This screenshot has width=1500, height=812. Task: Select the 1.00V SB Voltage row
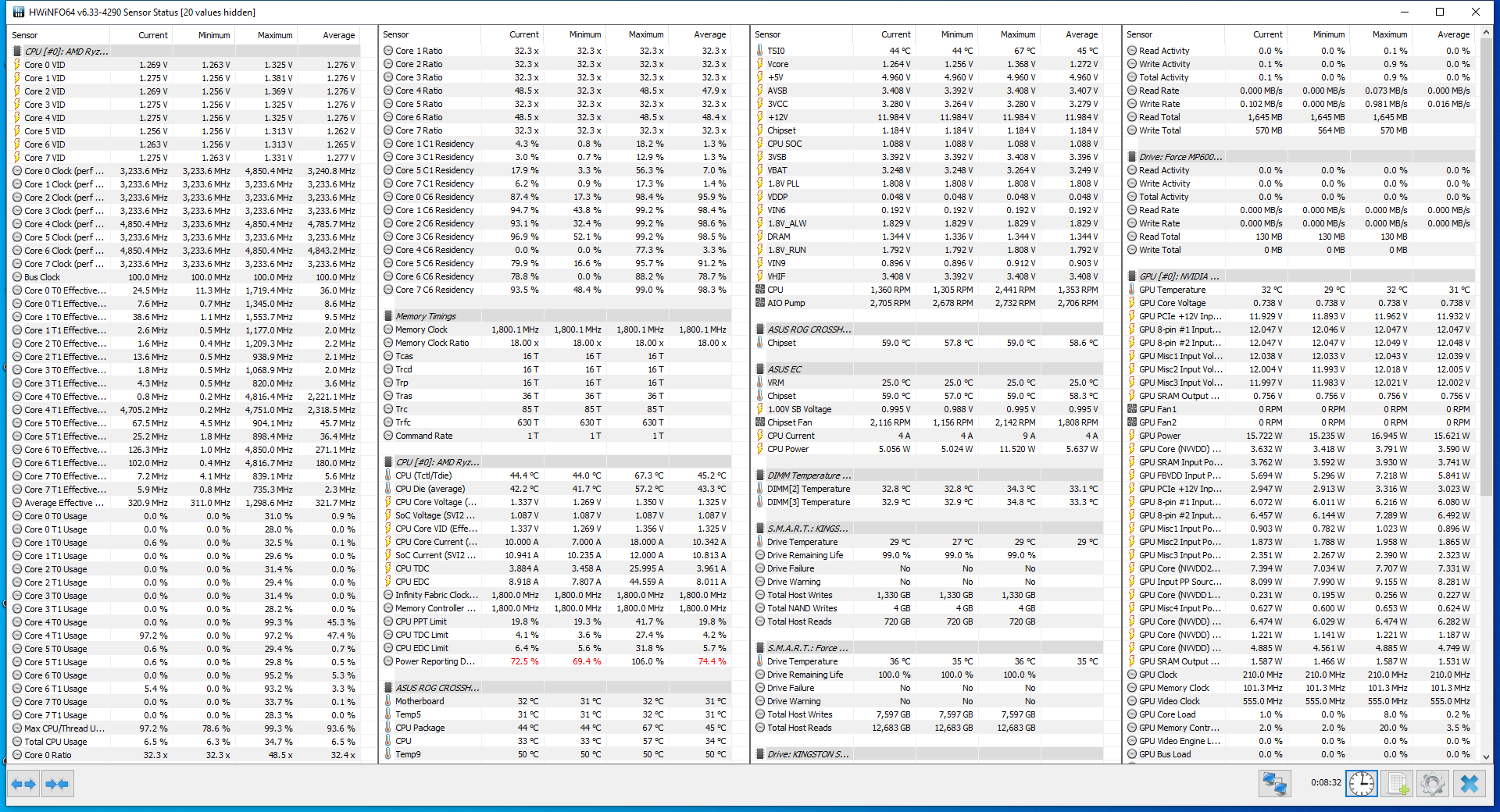(x=928, y=409)
